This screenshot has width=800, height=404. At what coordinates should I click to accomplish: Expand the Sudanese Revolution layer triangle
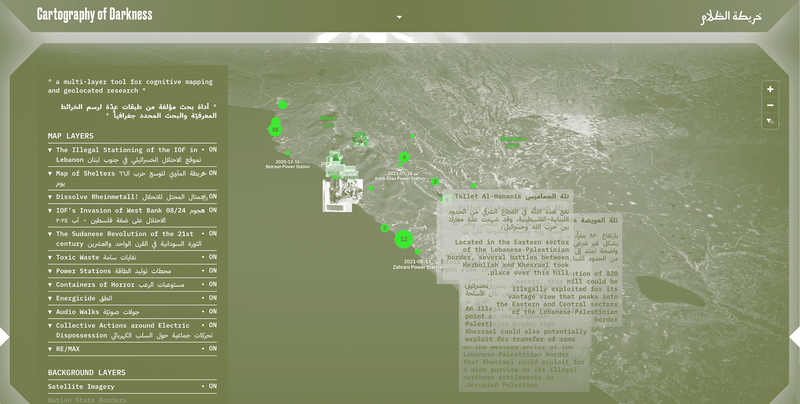pos(50,234)
